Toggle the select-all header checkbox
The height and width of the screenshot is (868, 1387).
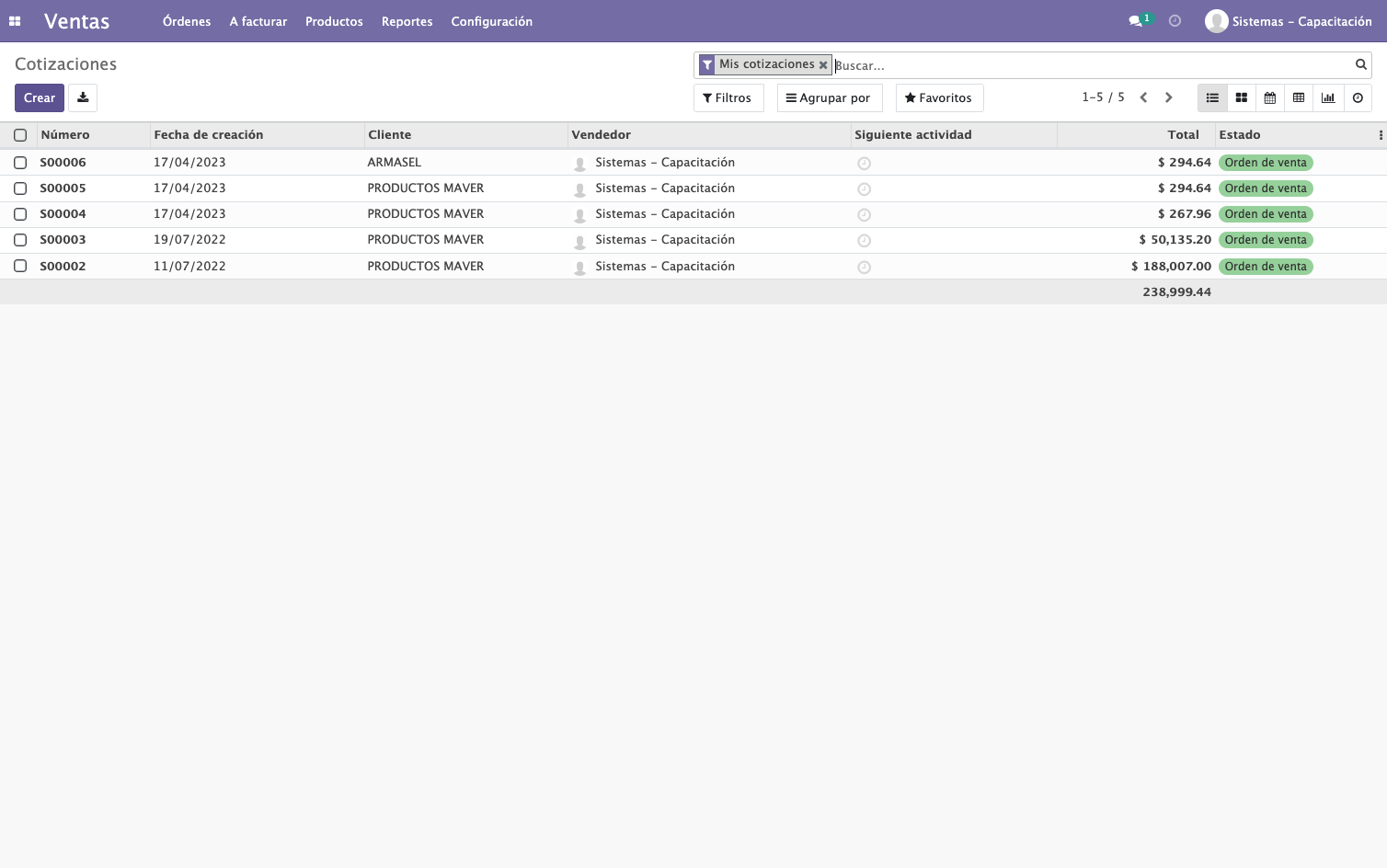click(x=20, y=135)
